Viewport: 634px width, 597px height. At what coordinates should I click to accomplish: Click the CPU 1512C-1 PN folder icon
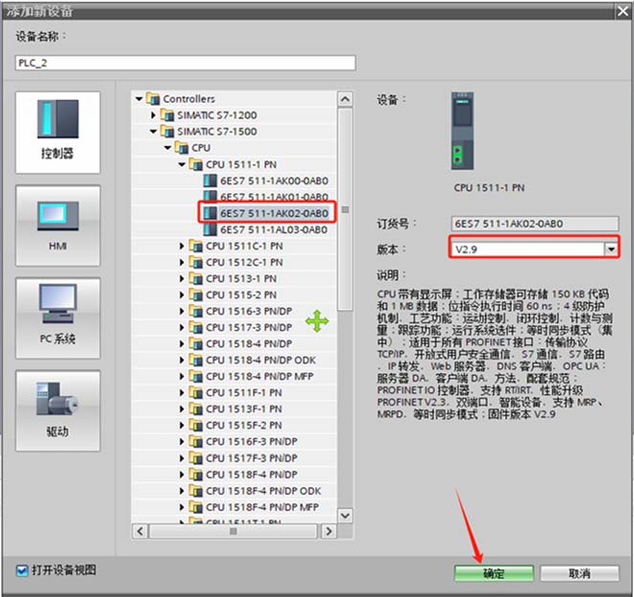click(x=196, y=262)
